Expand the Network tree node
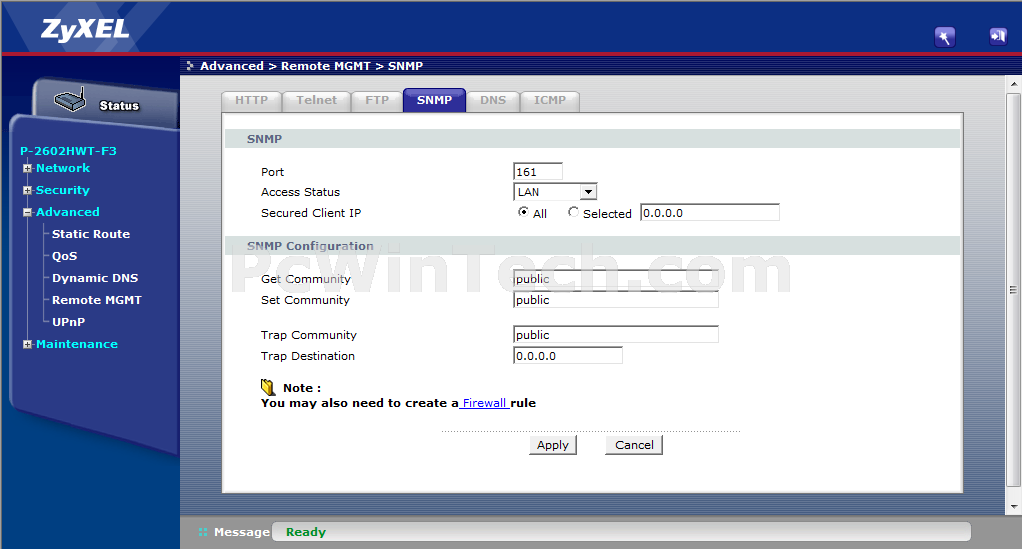1022x549 pixels. tap(27, 168)
